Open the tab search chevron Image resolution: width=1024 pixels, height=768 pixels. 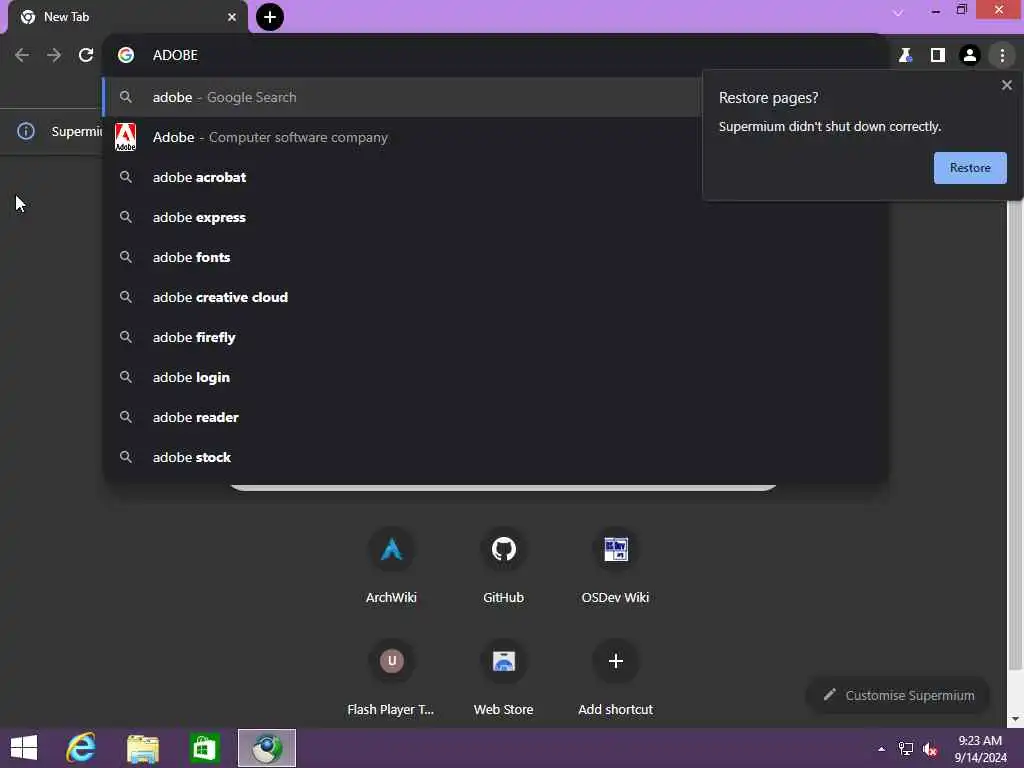[898, 12]
